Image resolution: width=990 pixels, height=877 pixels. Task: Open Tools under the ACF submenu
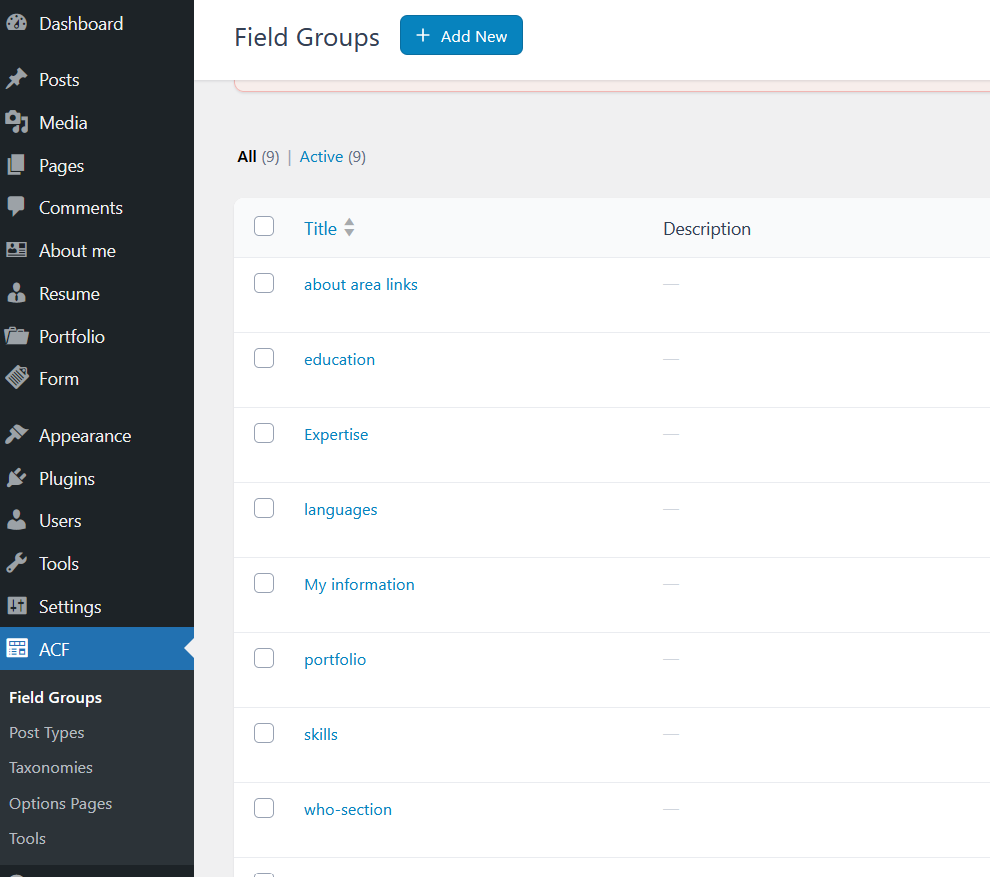tap(27, 838)
